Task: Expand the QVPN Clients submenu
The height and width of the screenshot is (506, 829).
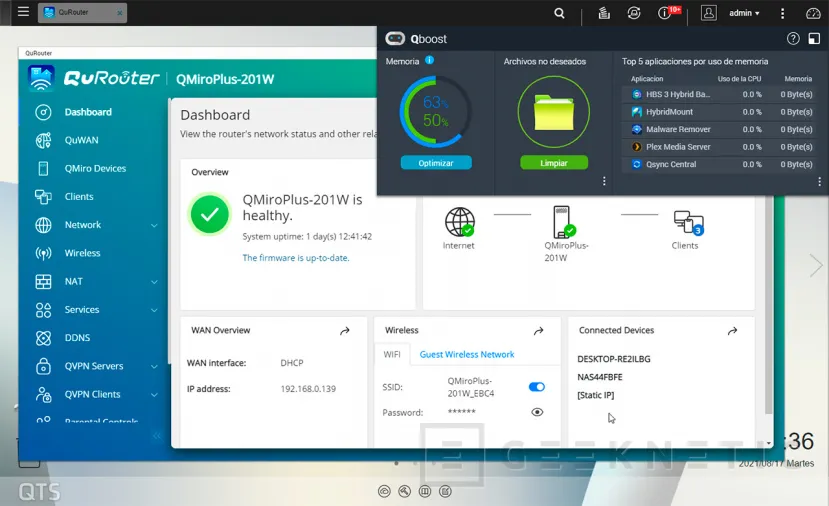Action: (x=154, y=394)
